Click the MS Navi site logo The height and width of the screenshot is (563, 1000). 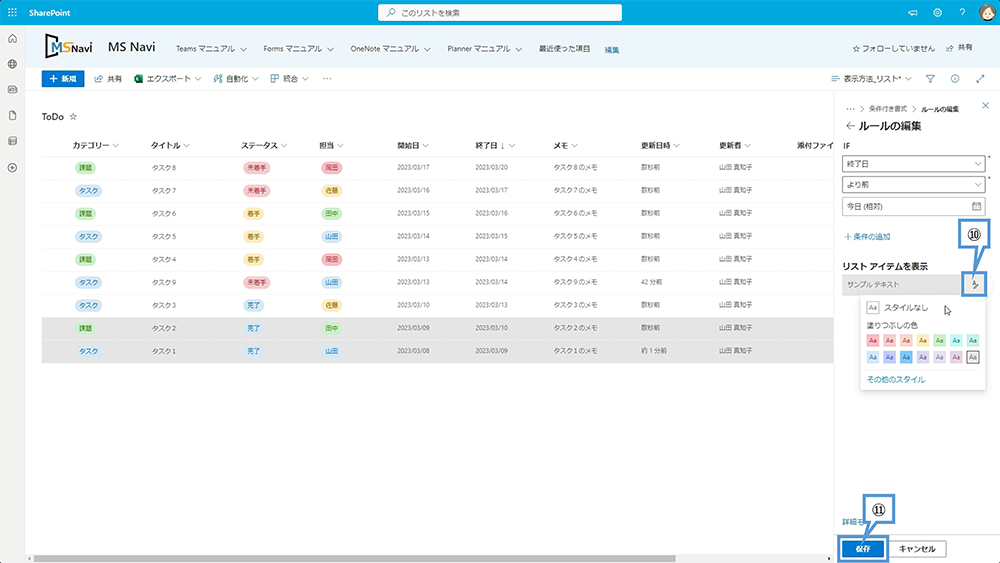pyautogui.click(x=68, y=47)
